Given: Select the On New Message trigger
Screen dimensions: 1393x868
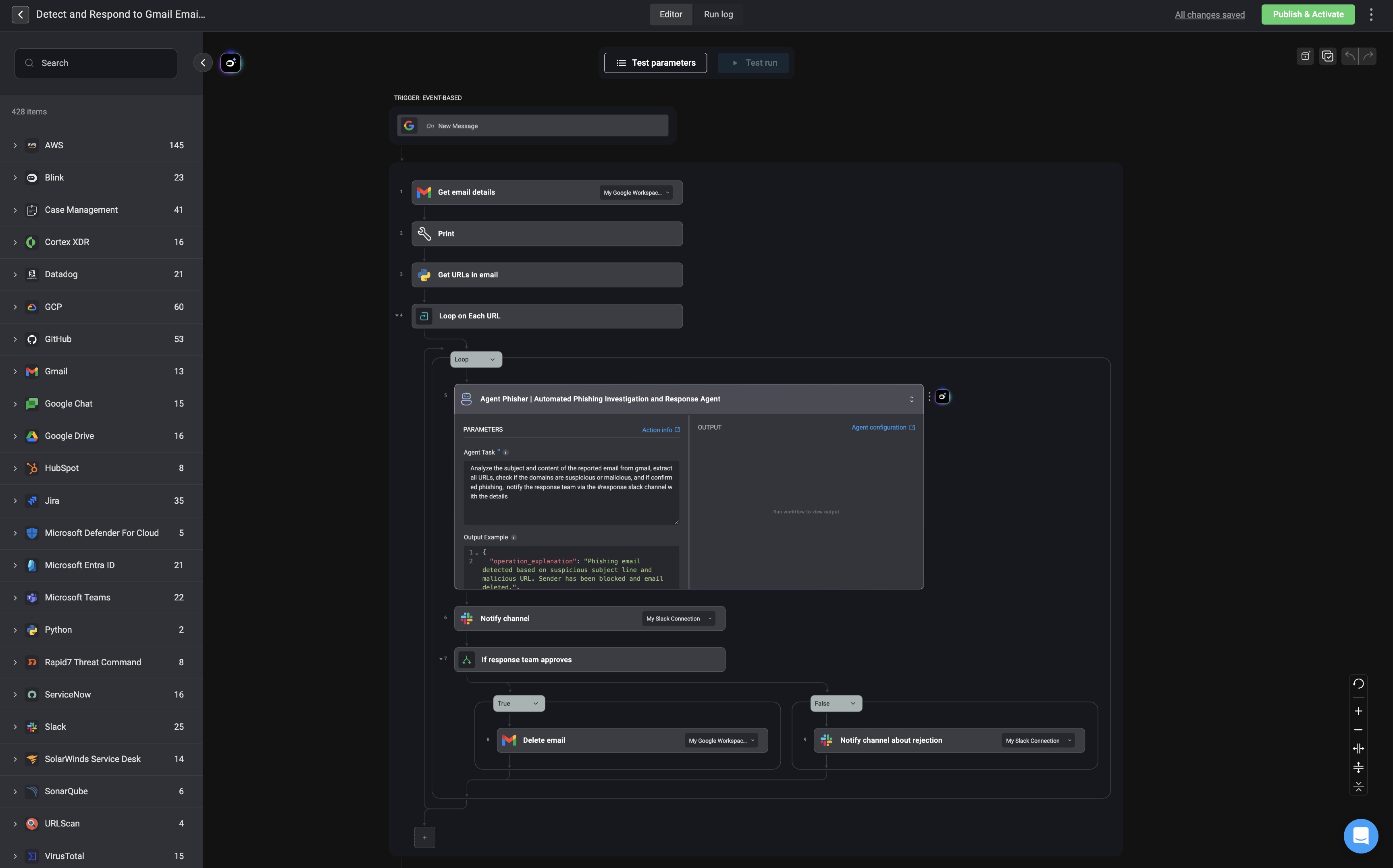Looking at the screenshot, I should coord(533,126).
